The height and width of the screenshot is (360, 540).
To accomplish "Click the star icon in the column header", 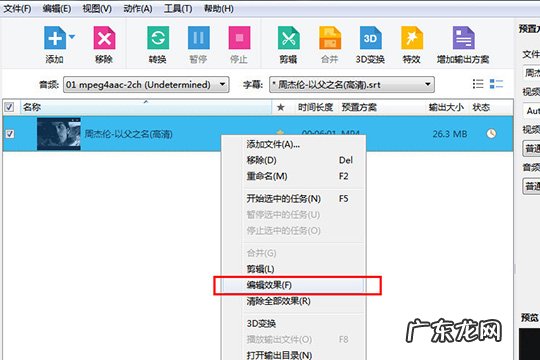I will tap(281, 107).
